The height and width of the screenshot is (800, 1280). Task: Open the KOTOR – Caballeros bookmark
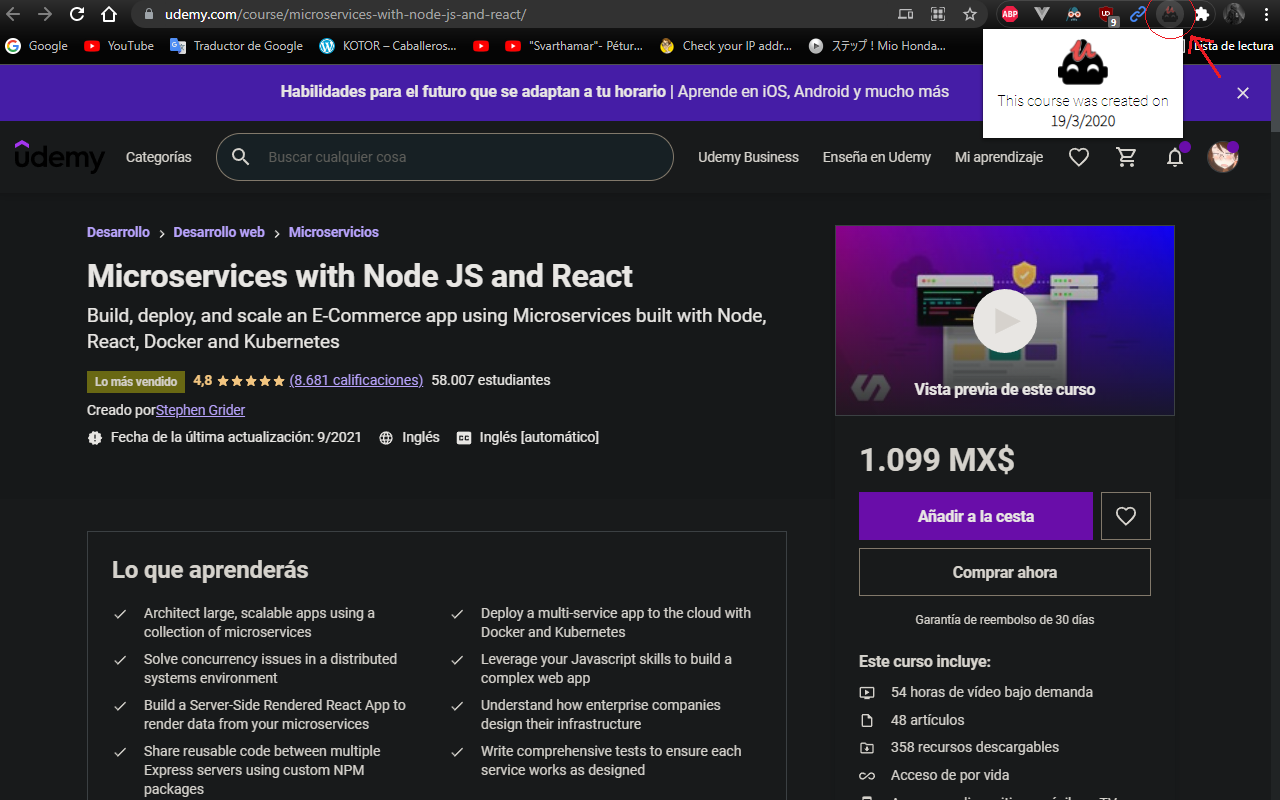pos(388,46)
